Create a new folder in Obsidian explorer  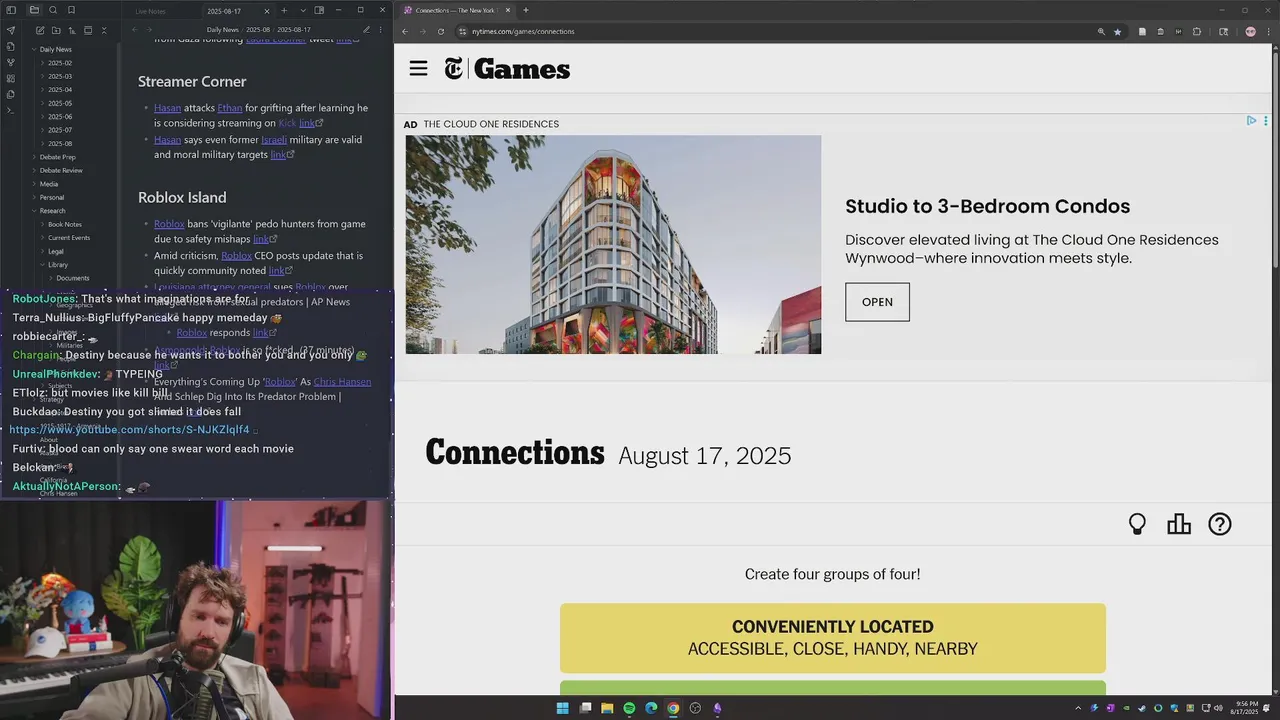[55, 31]
